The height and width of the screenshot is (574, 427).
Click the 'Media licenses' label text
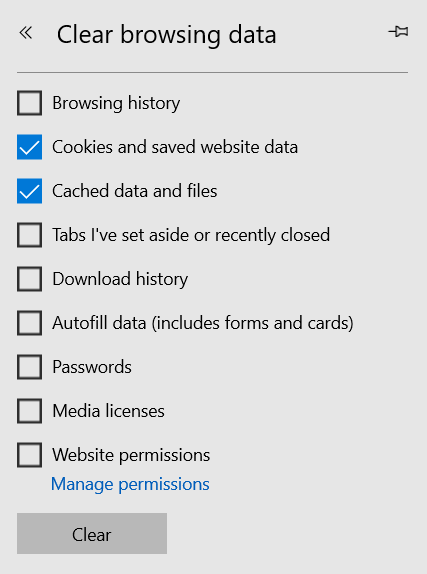[x=108, y=411]
